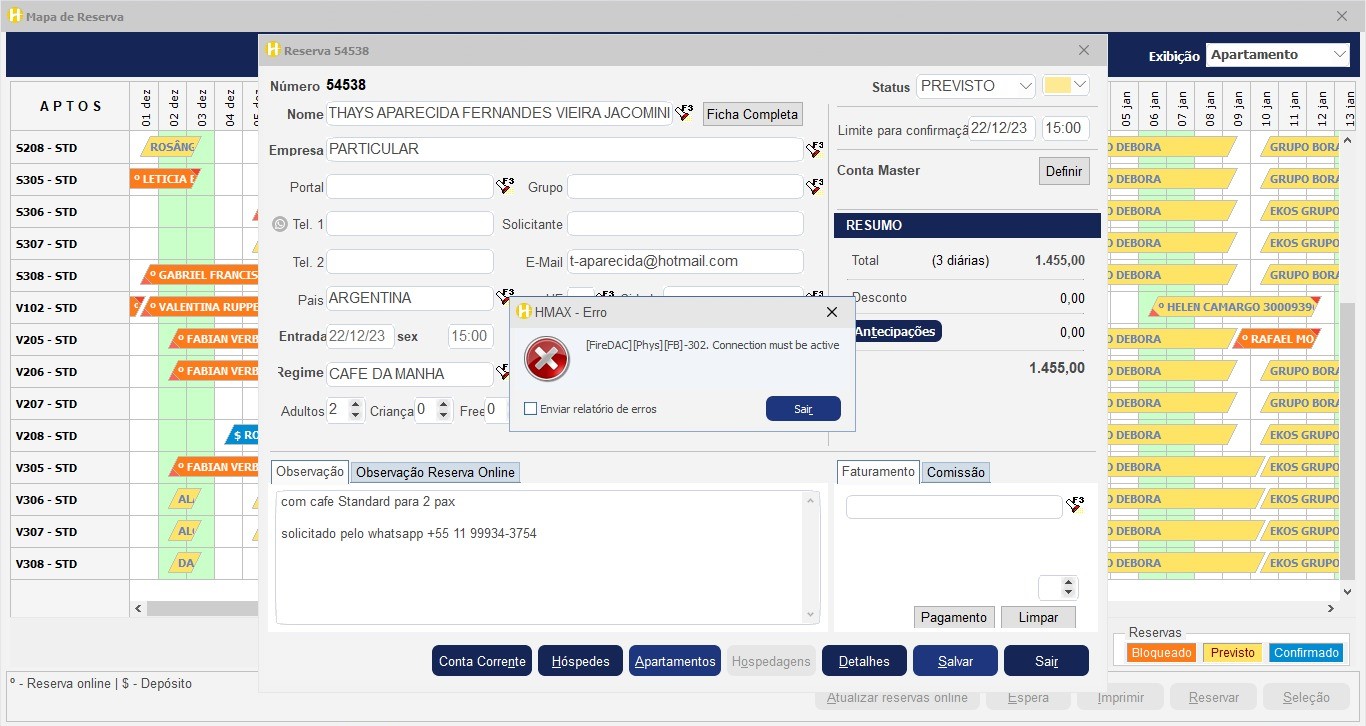The height and width of the screenshot is (726, 1366).
Task: Close the HMAX - Erro dialog
Action: click(831, 312)
